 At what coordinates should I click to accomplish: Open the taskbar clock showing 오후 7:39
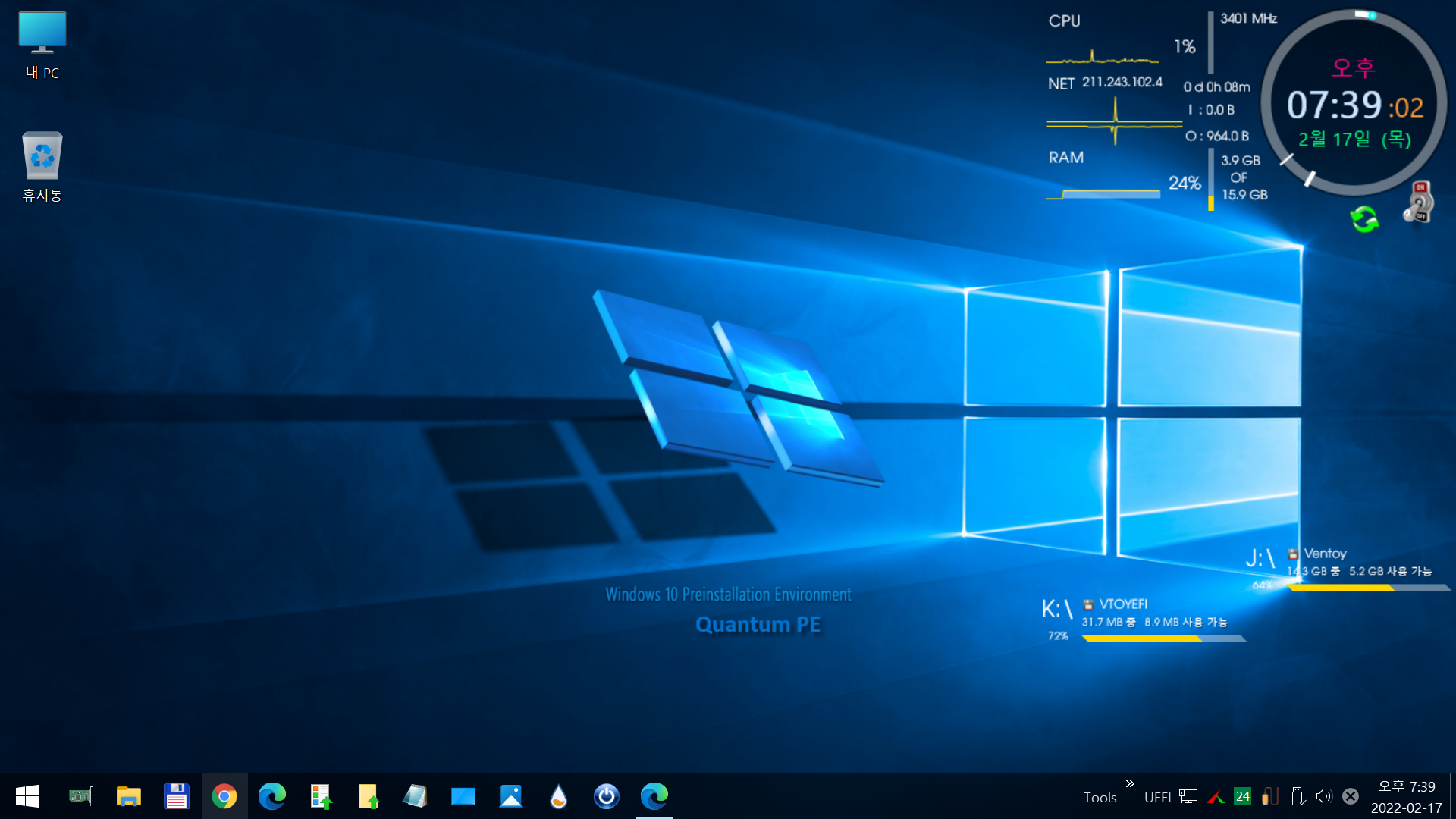1407,797
